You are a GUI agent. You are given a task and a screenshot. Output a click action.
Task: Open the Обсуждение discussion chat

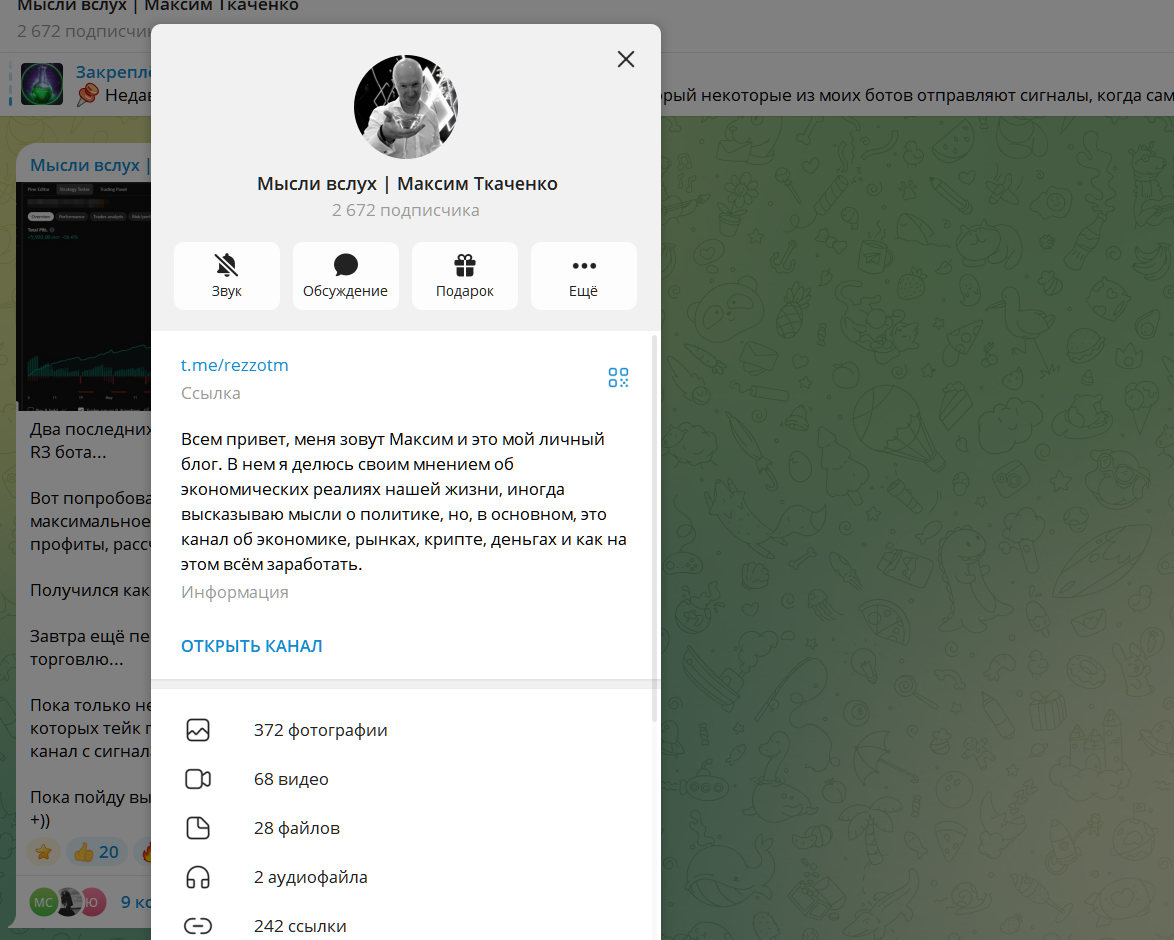(345, 276)
